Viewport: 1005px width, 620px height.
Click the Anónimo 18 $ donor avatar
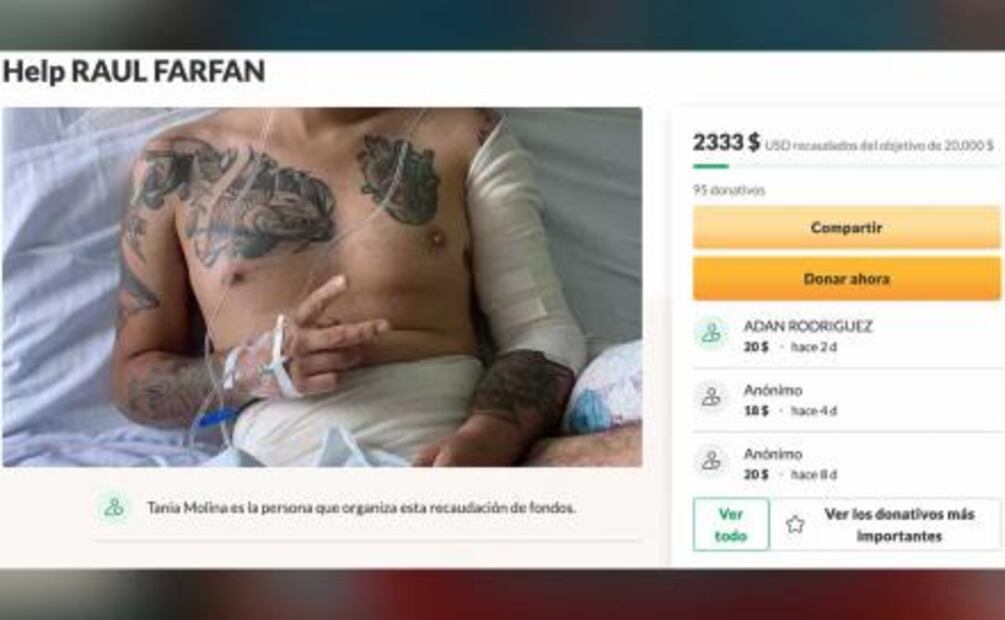[x=711, y=398]
